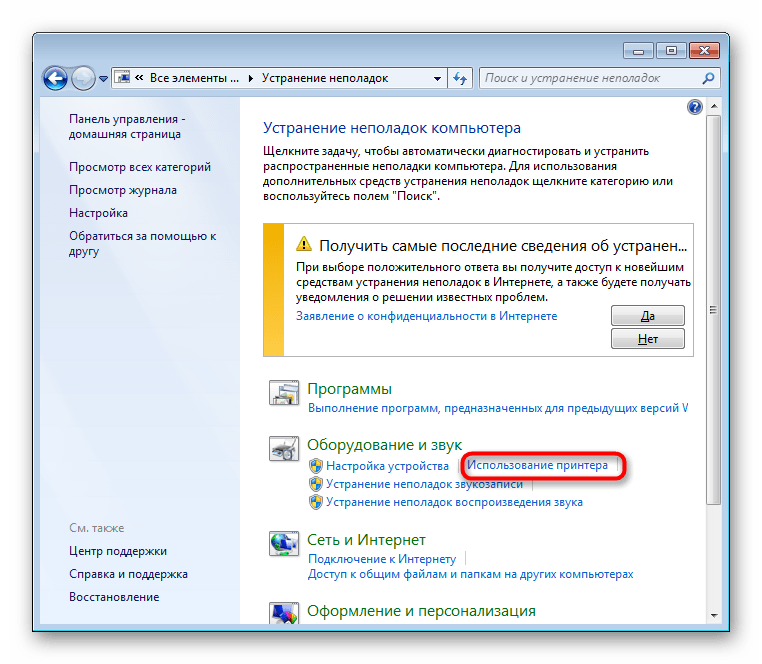Expand the address bar history dropdown
This screenshot has height=664, width=762.
point(437,77)
